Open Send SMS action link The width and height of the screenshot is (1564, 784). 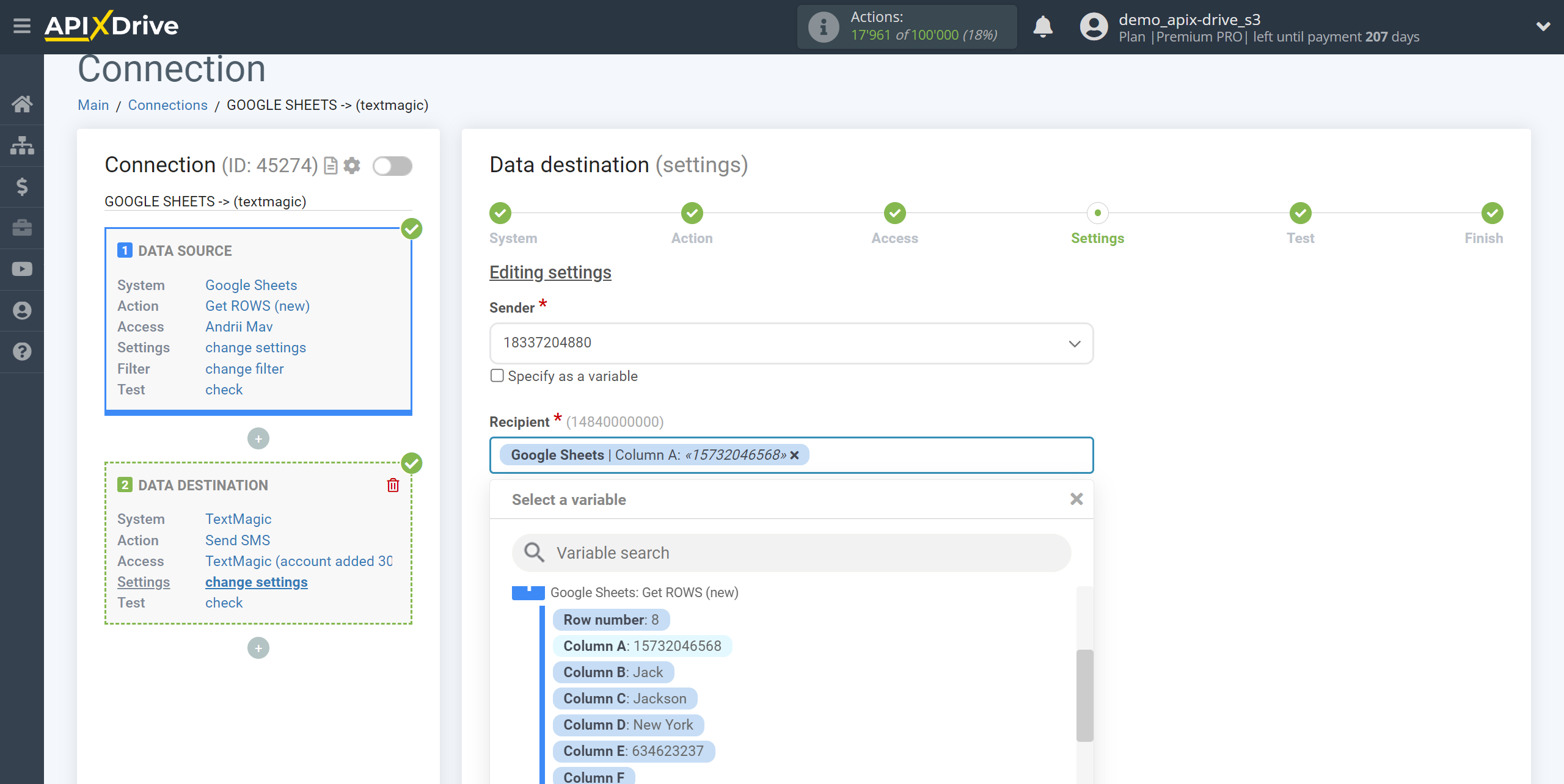(238, 540)
